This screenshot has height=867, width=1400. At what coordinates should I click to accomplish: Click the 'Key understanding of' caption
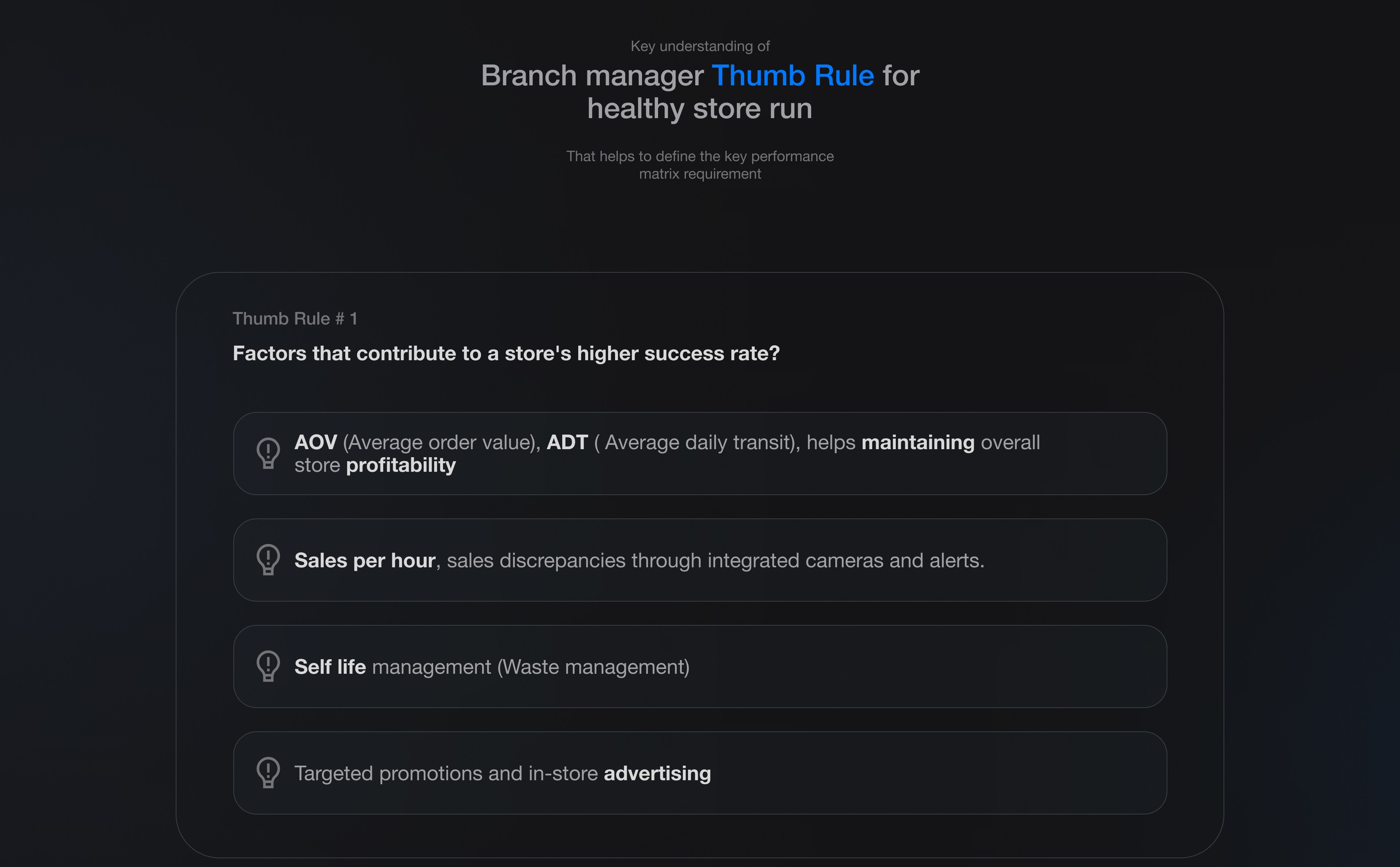click(x=699, y=46)
